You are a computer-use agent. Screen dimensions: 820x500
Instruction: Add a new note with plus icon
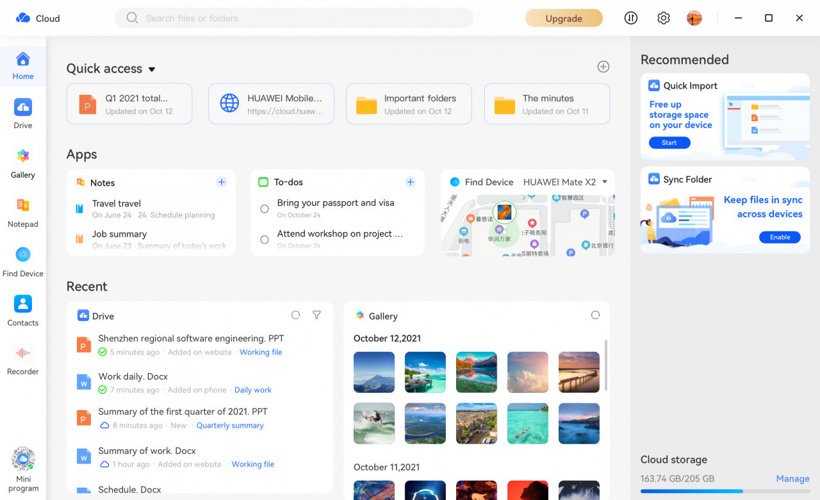pyautogui.click(x=221, y=182)
